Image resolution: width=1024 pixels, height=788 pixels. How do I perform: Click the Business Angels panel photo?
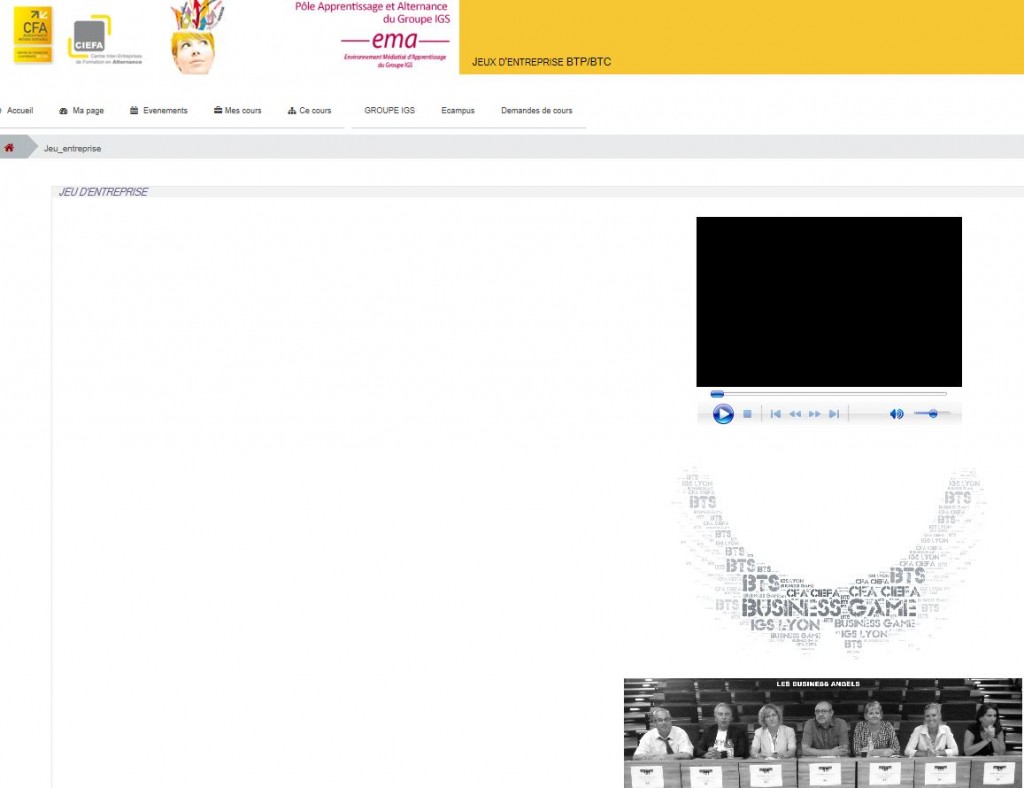(x=822, y=733)
